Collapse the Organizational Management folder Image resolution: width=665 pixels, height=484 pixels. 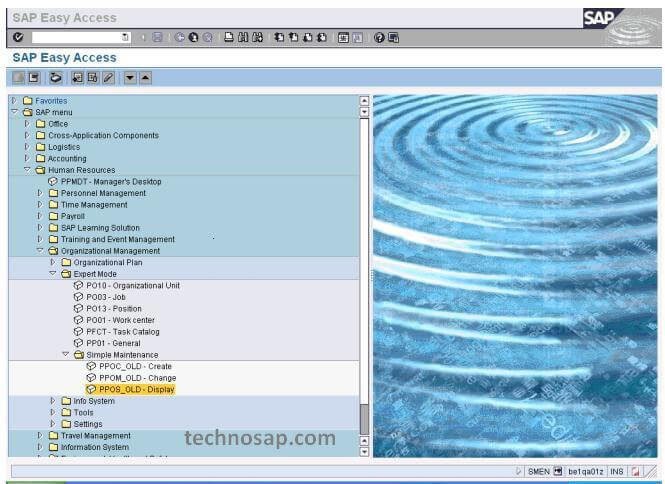click(40, 250)
